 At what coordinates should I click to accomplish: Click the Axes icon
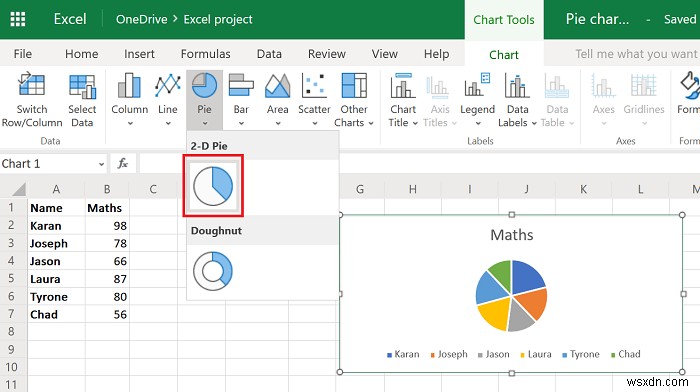[x=604, y=86]
